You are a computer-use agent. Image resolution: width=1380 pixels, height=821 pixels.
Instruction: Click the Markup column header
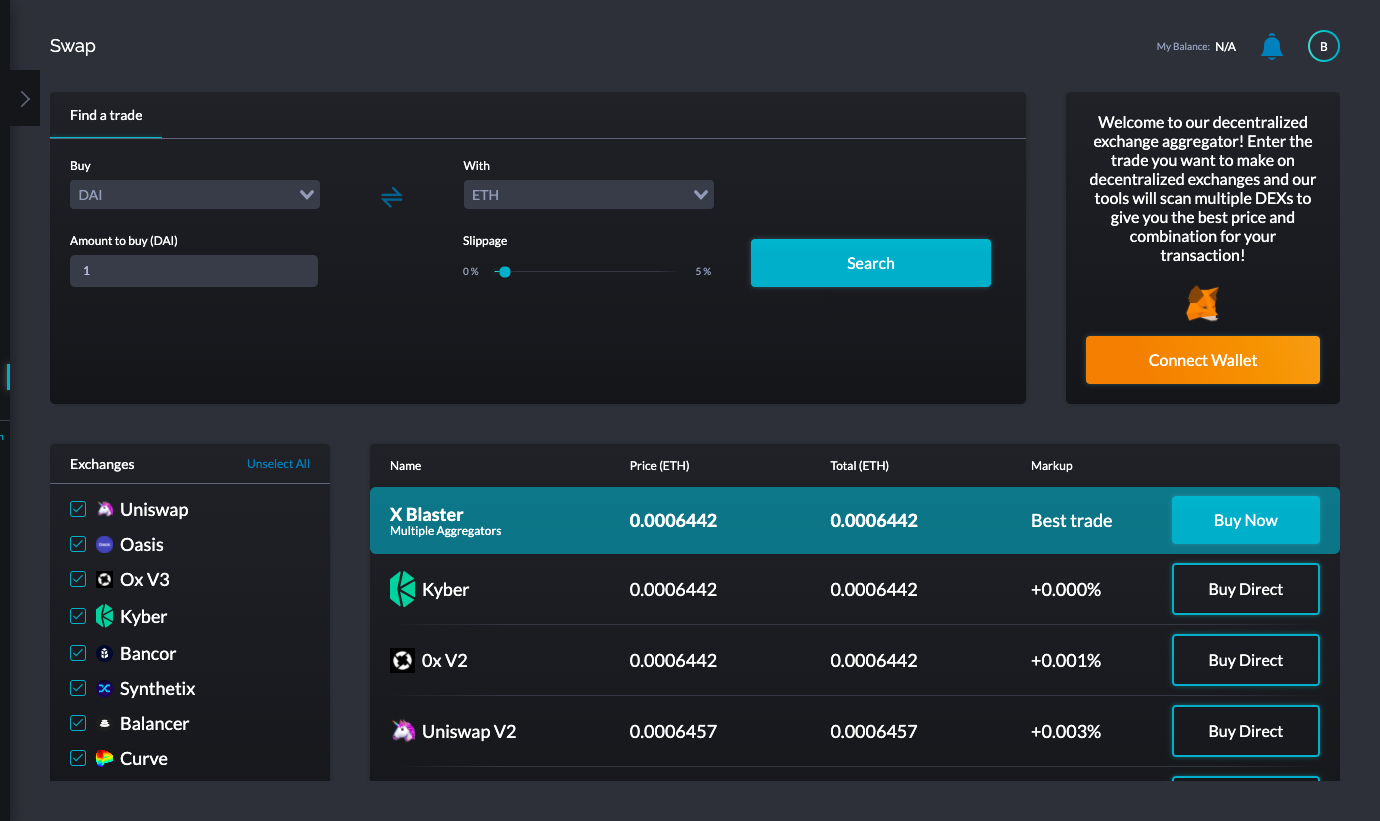point(1052,466)
